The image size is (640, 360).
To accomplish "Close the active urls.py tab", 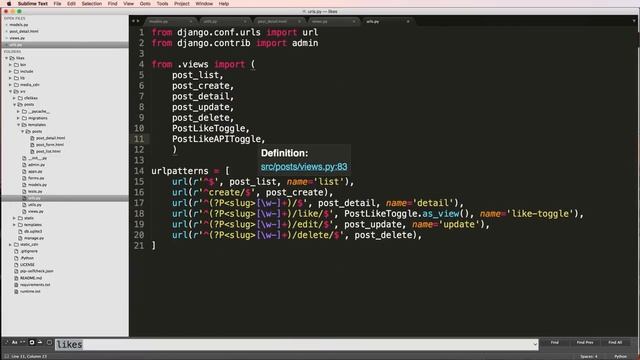I will pos(408,21).
